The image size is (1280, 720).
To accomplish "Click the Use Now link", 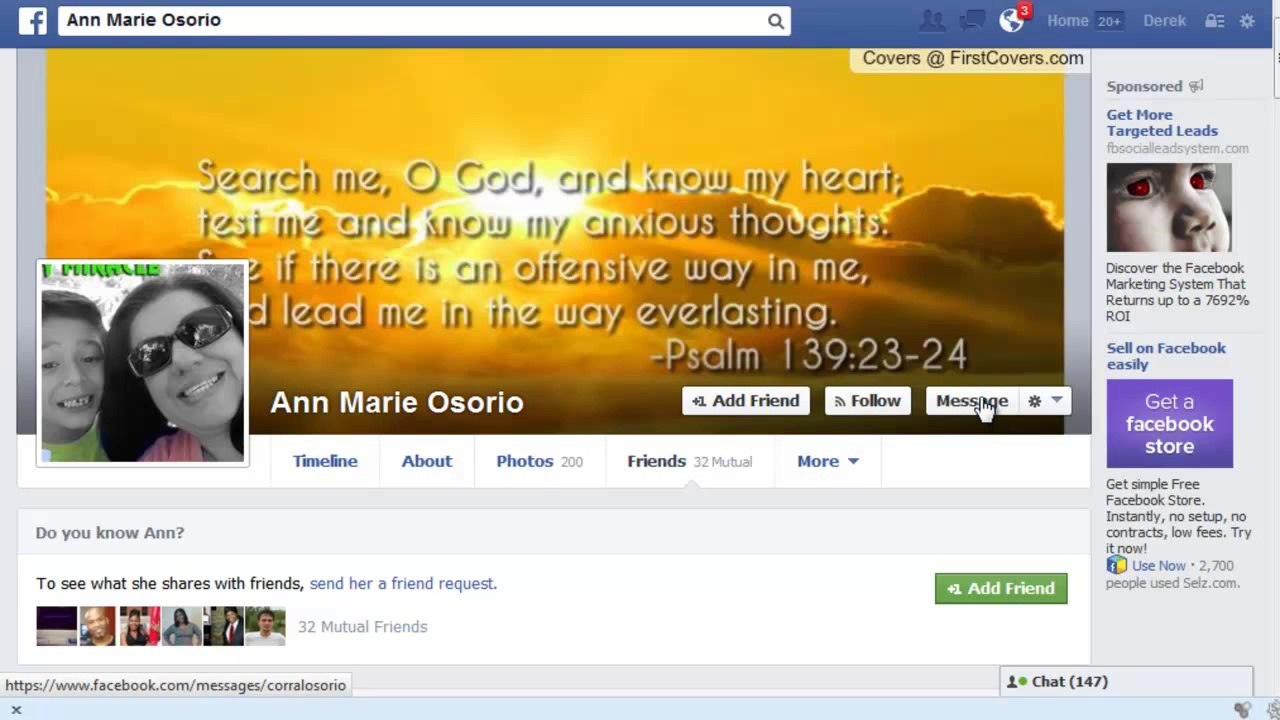I will 1158,565.
